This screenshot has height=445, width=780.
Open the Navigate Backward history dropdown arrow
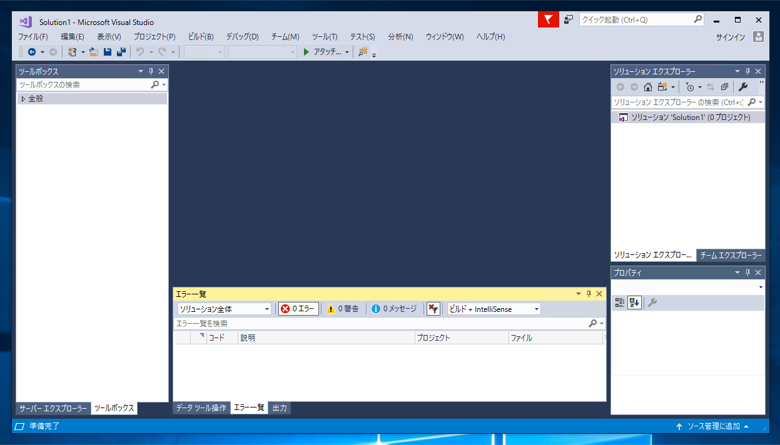42,52
